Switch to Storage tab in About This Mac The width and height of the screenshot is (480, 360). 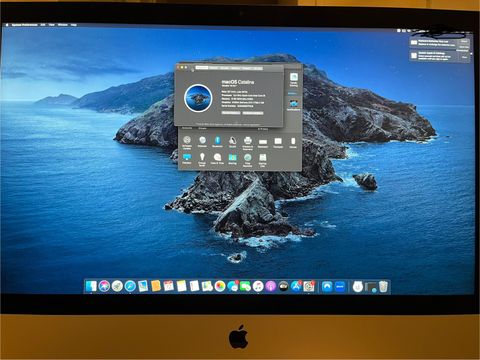[x=225, y=68]
